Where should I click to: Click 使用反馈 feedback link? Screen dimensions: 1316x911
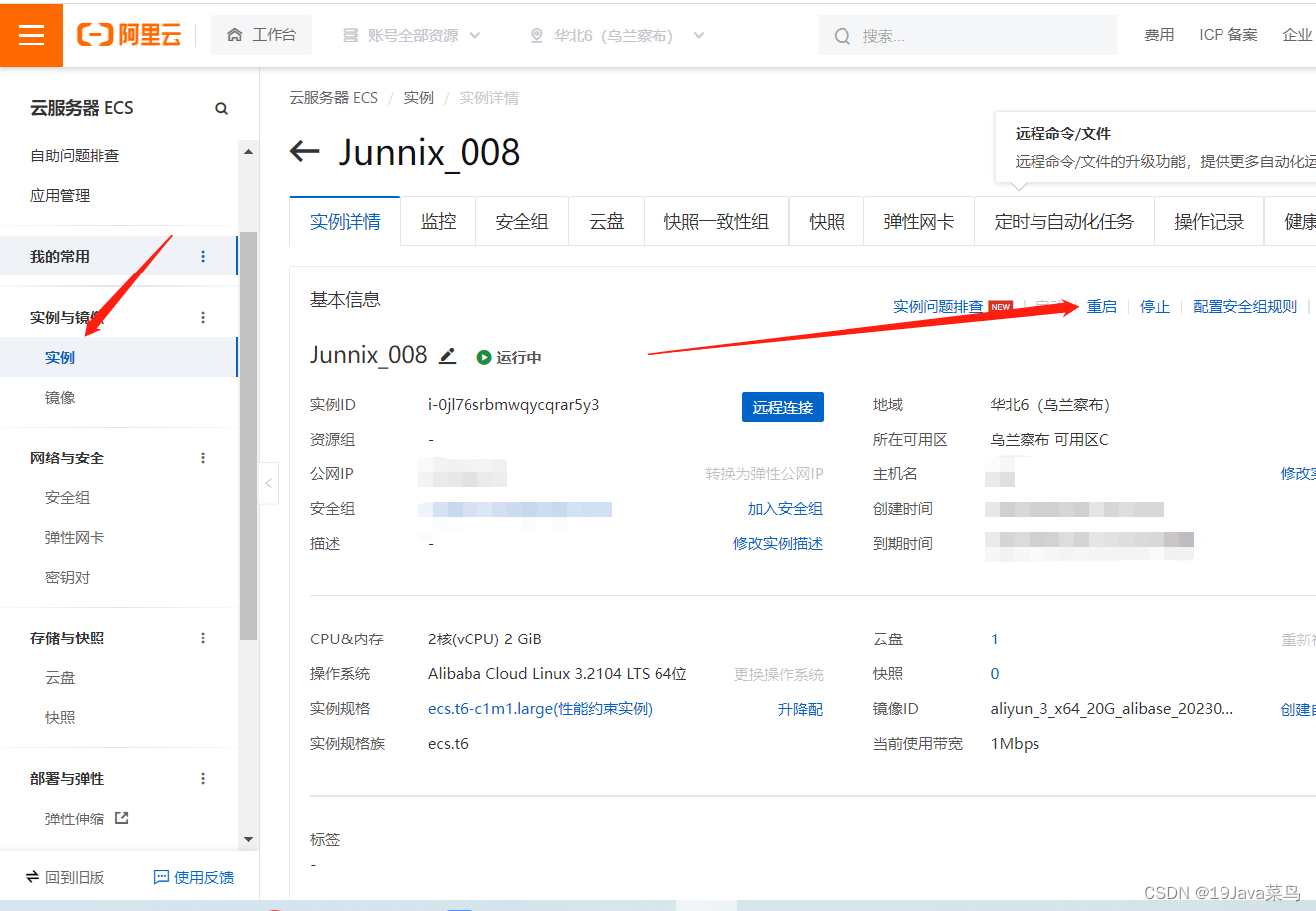(194, 877)
